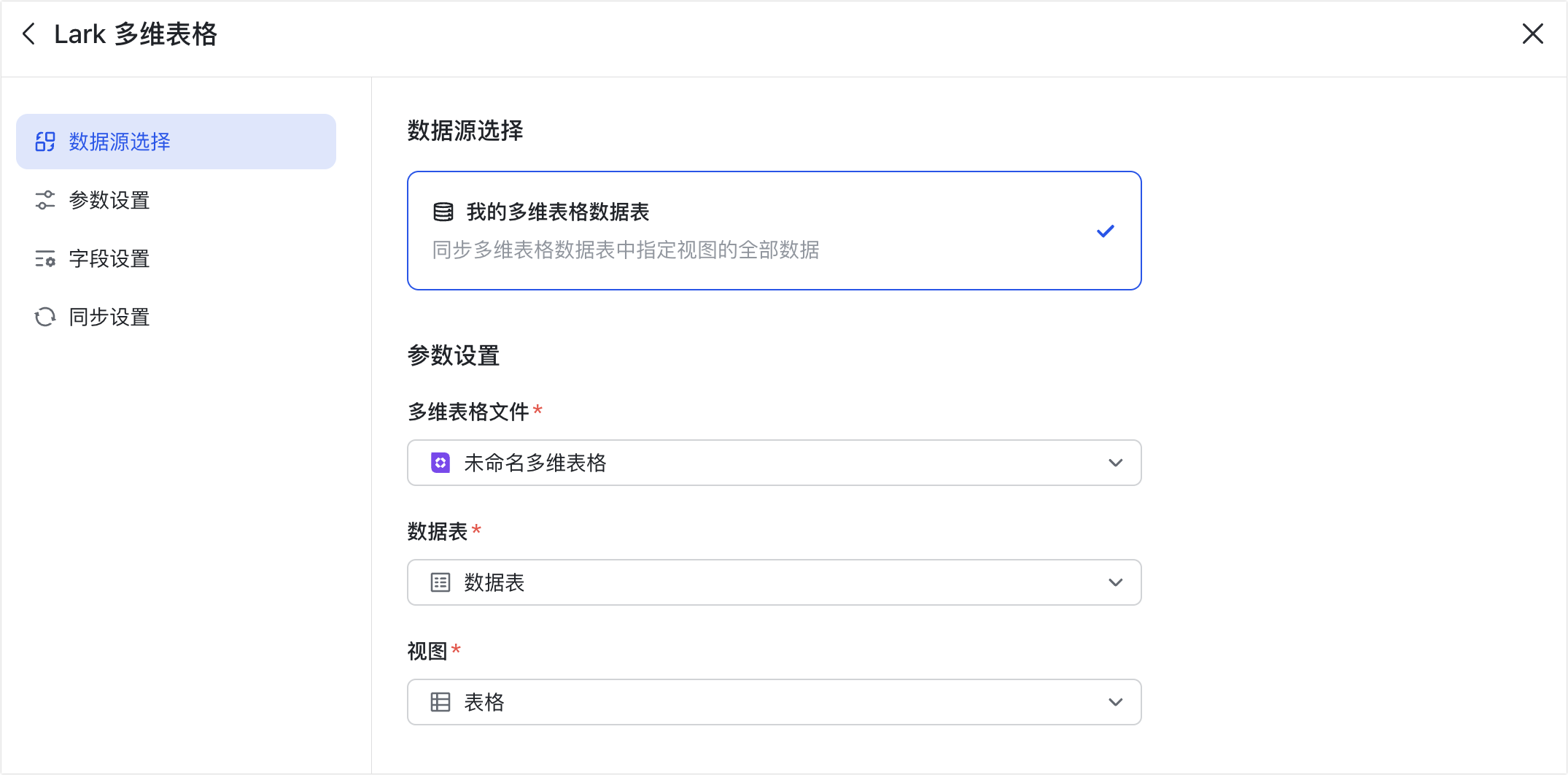Click the 多维表格文件 field label
The height and width of the screenshot is (775, 1568).
click(468, 412)
